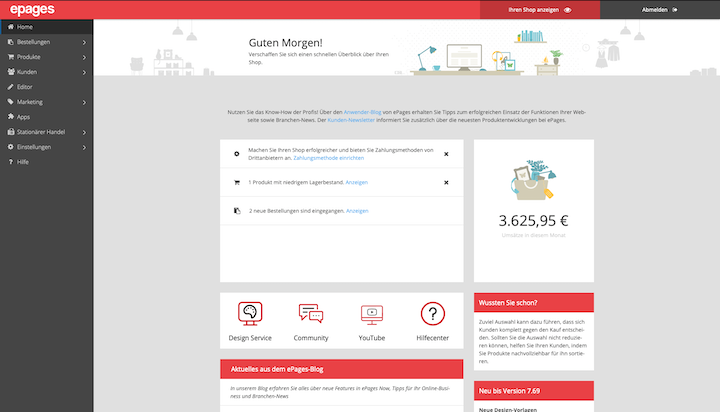Open the Hilfe sidebar item
This screenshot has width=720, height=412.
pyautogui.click(x=22, y=161)
